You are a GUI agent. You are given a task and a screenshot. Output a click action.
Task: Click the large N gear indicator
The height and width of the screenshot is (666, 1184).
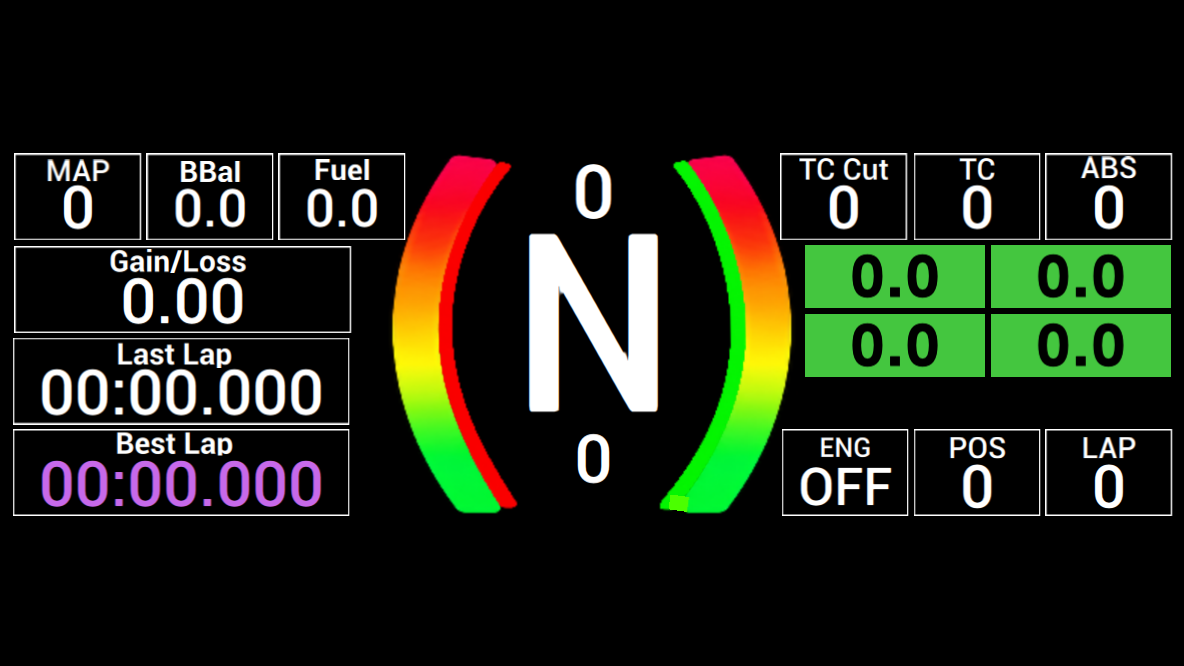(593, 323)
